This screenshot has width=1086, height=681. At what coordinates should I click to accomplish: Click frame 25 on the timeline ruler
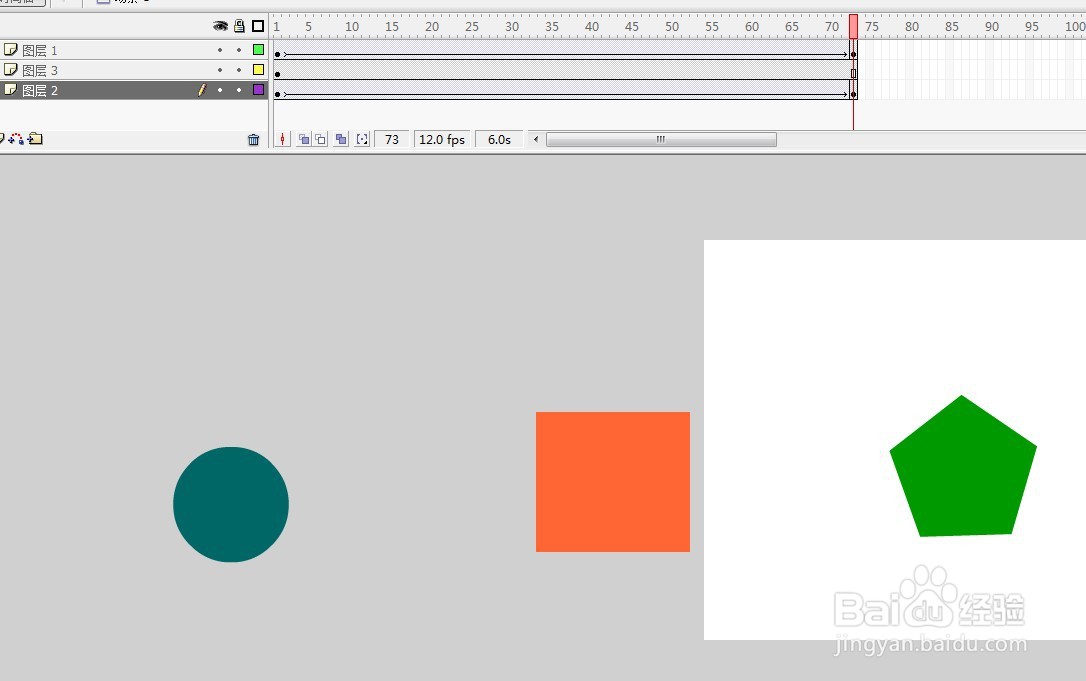(x=472, y=26)
